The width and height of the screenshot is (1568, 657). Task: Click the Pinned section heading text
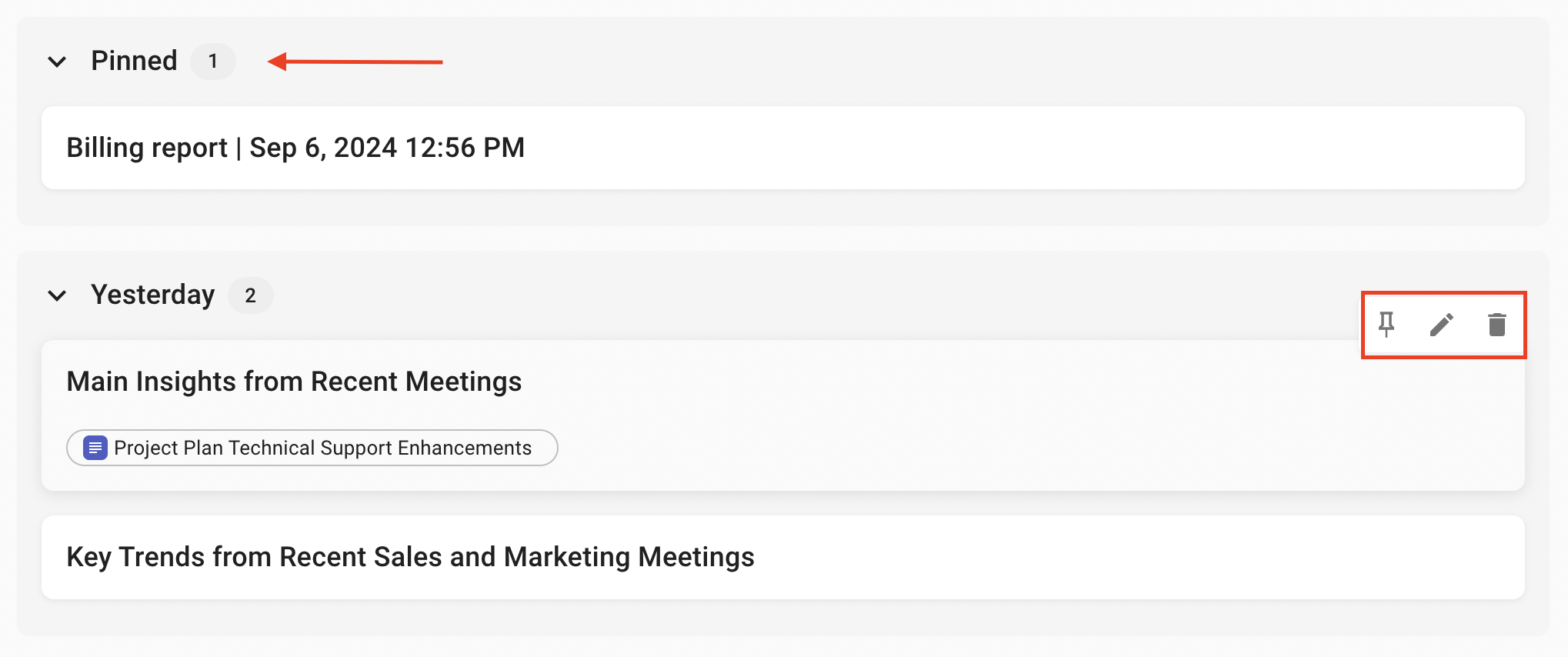(134, 61)
